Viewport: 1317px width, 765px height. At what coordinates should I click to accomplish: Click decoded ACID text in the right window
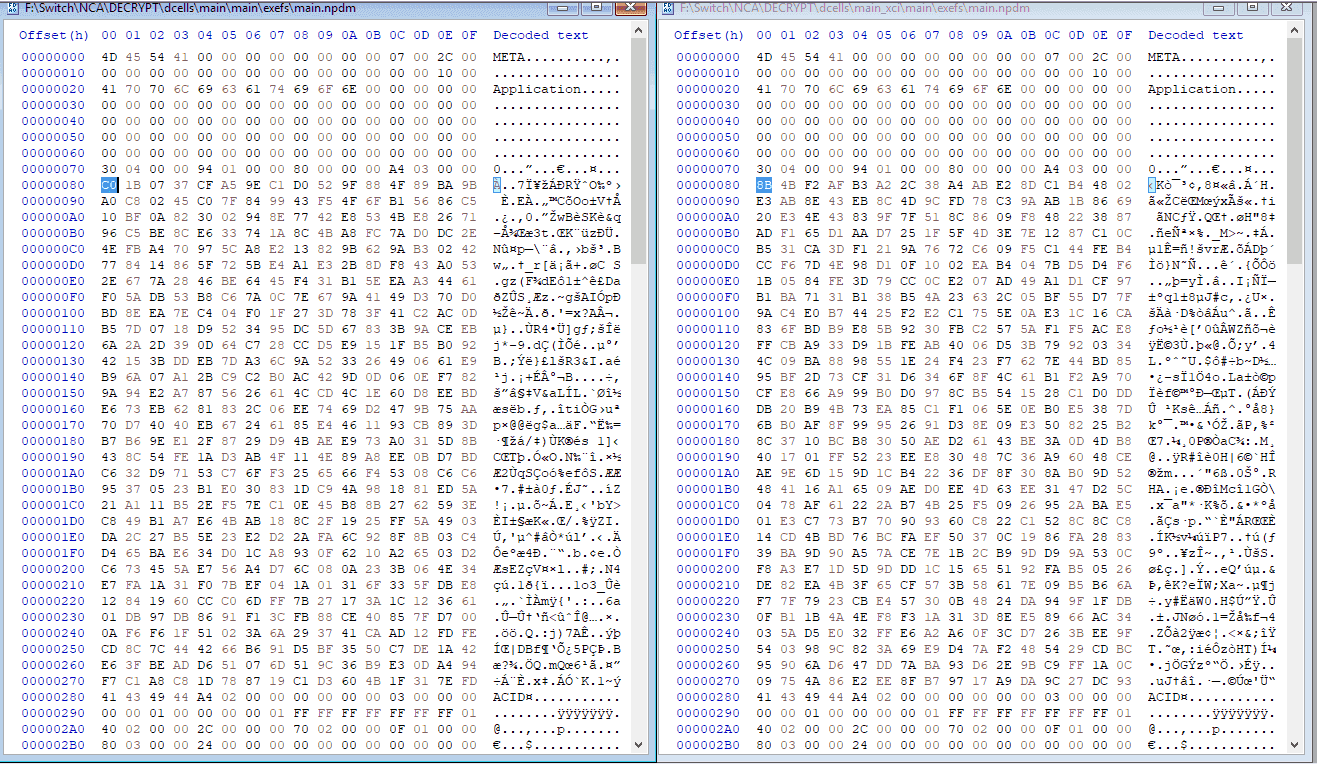click(x=1164, y=697)
